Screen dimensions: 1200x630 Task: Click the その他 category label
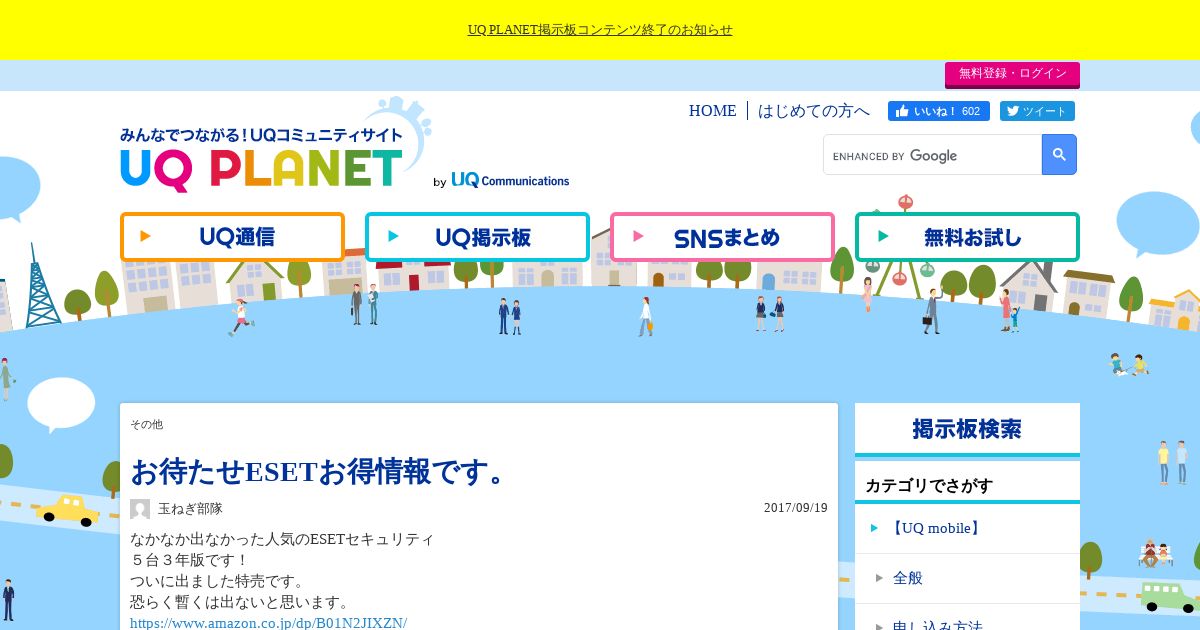146,425
